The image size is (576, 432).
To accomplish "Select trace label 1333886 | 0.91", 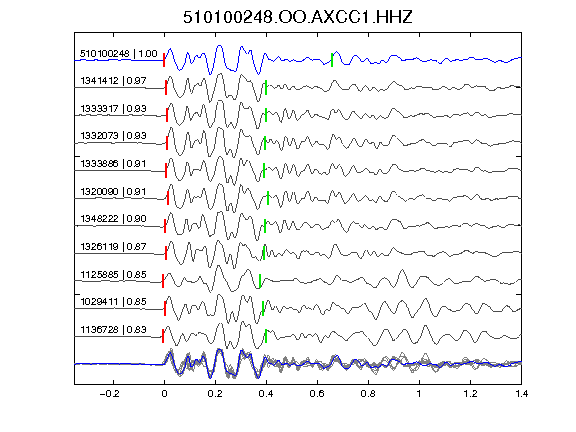I will click(x=113, y=163).
